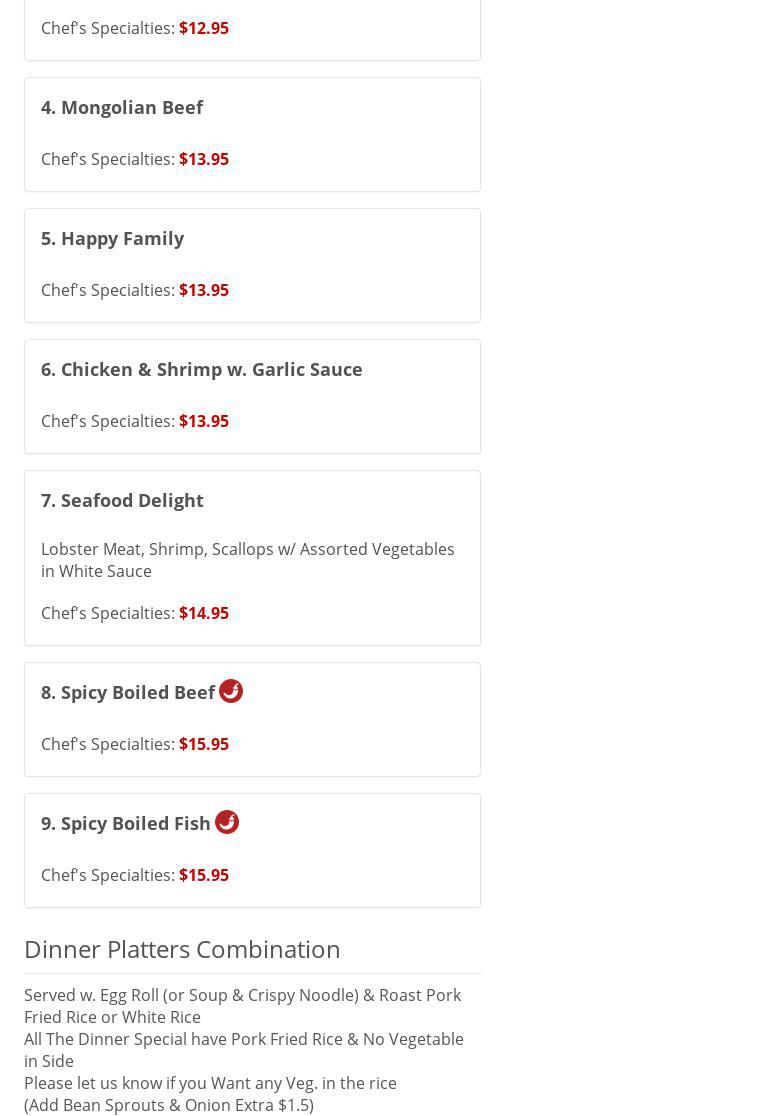
Task: Click the Chicken & Shrimp $13.95 price
Action: pos(203,421)
